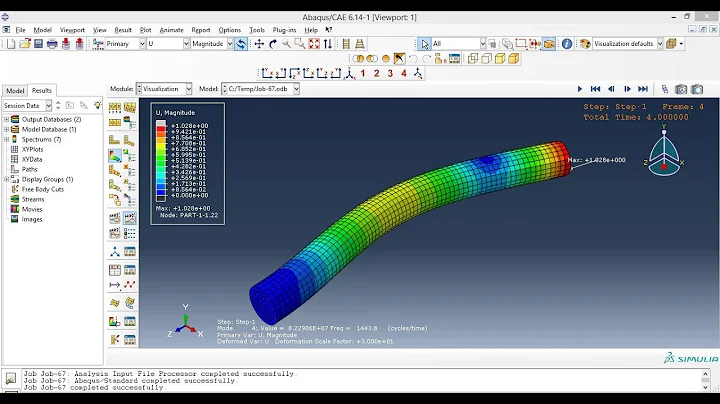Screen dimensions: 720x404
Task: Open the Animate menu
Action: pos(171,30)
